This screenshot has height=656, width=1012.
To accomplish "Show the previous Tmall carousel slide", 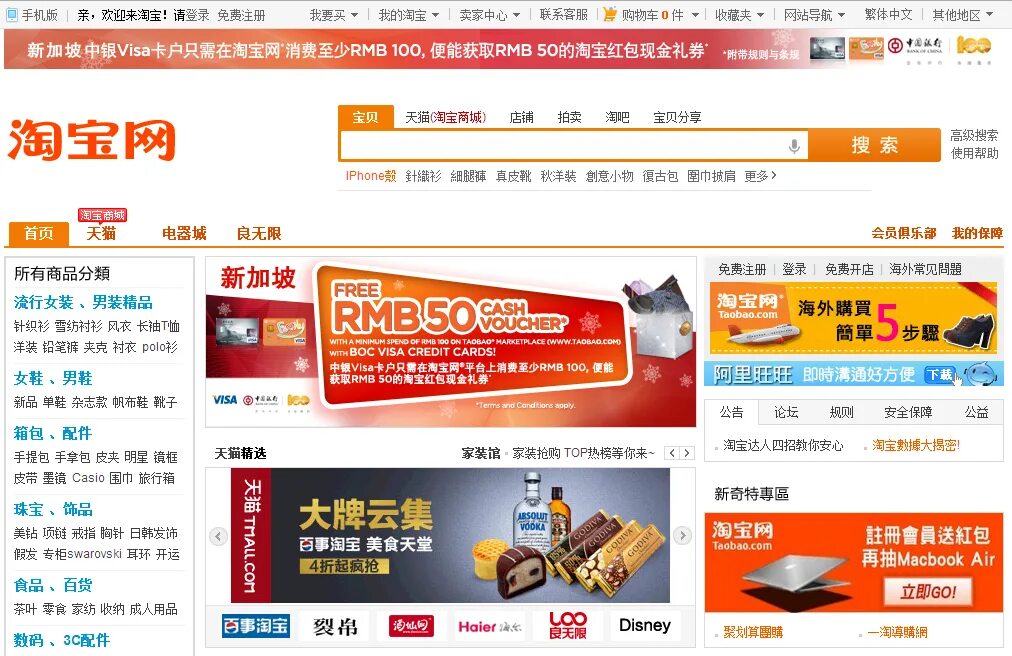I will (218, 535).
